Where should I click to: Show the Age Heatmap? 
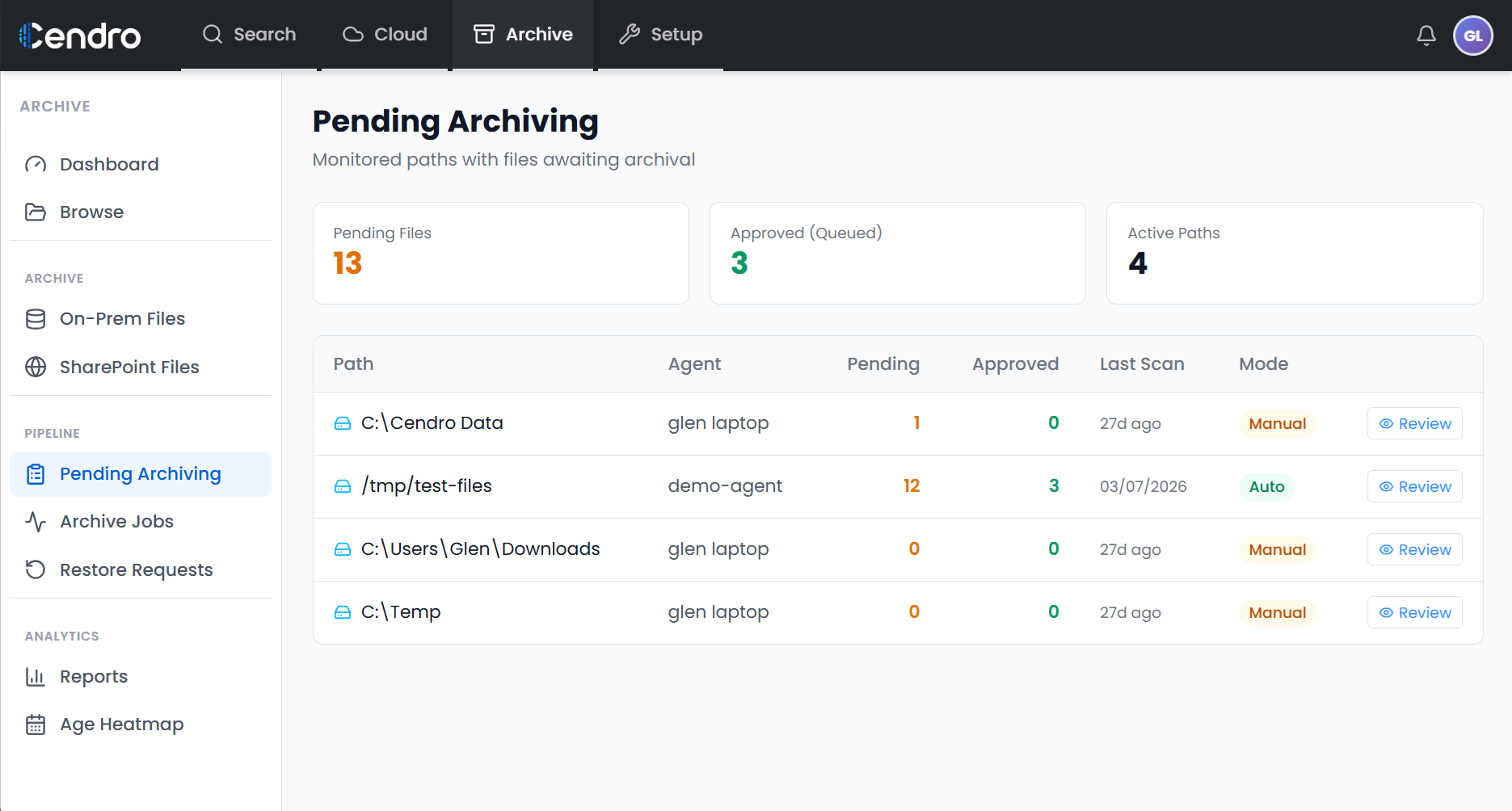pos(141,725)
